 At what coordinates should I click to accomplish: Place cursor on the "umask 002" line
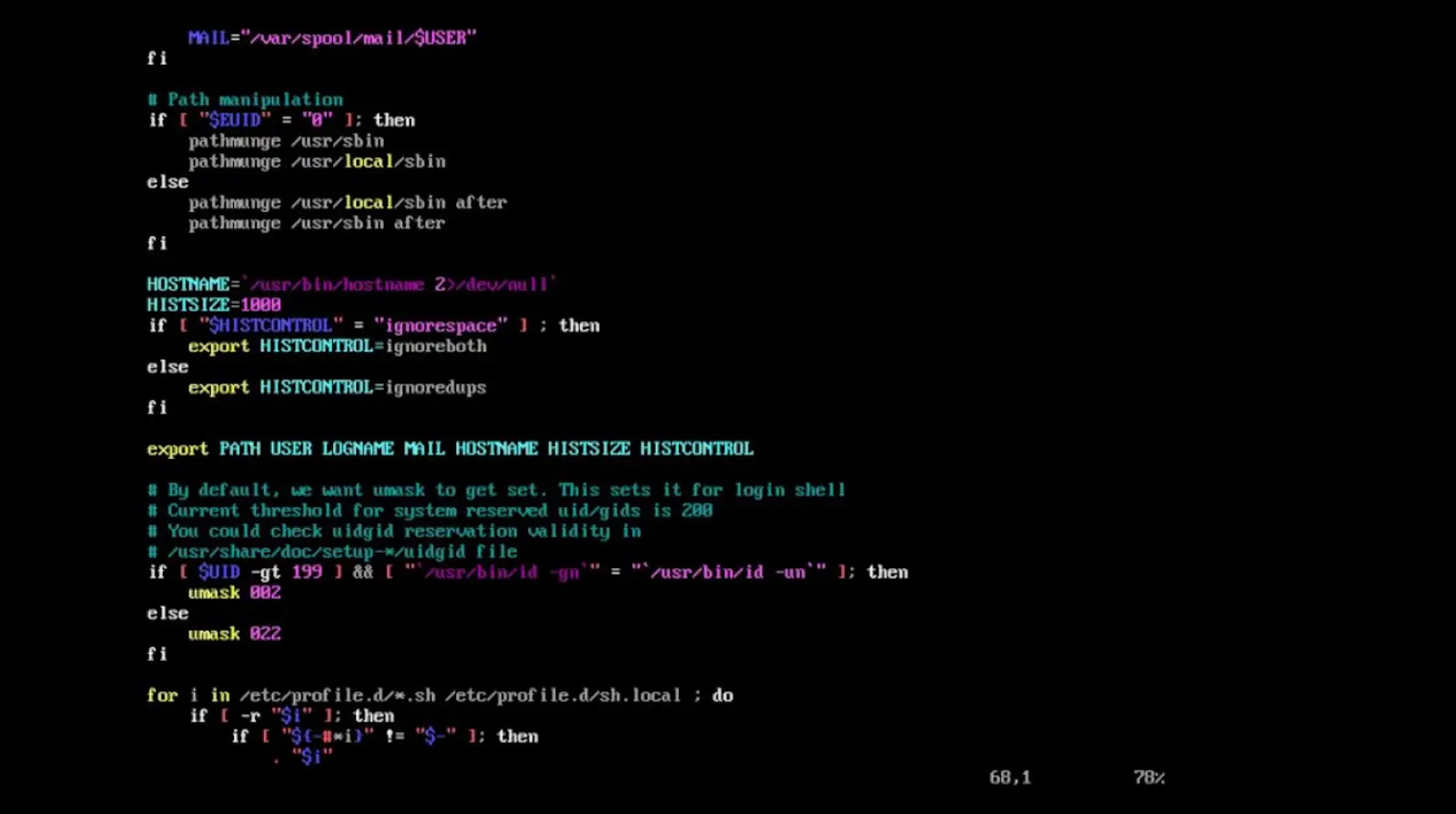(234, 593)
